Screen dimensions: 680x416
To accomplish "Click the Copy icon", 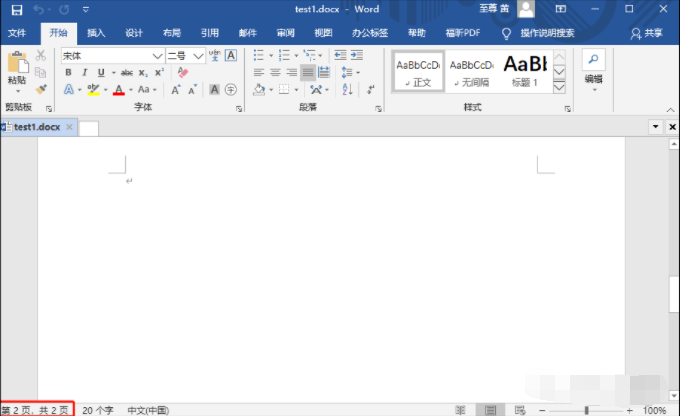I will coord(40,72).
